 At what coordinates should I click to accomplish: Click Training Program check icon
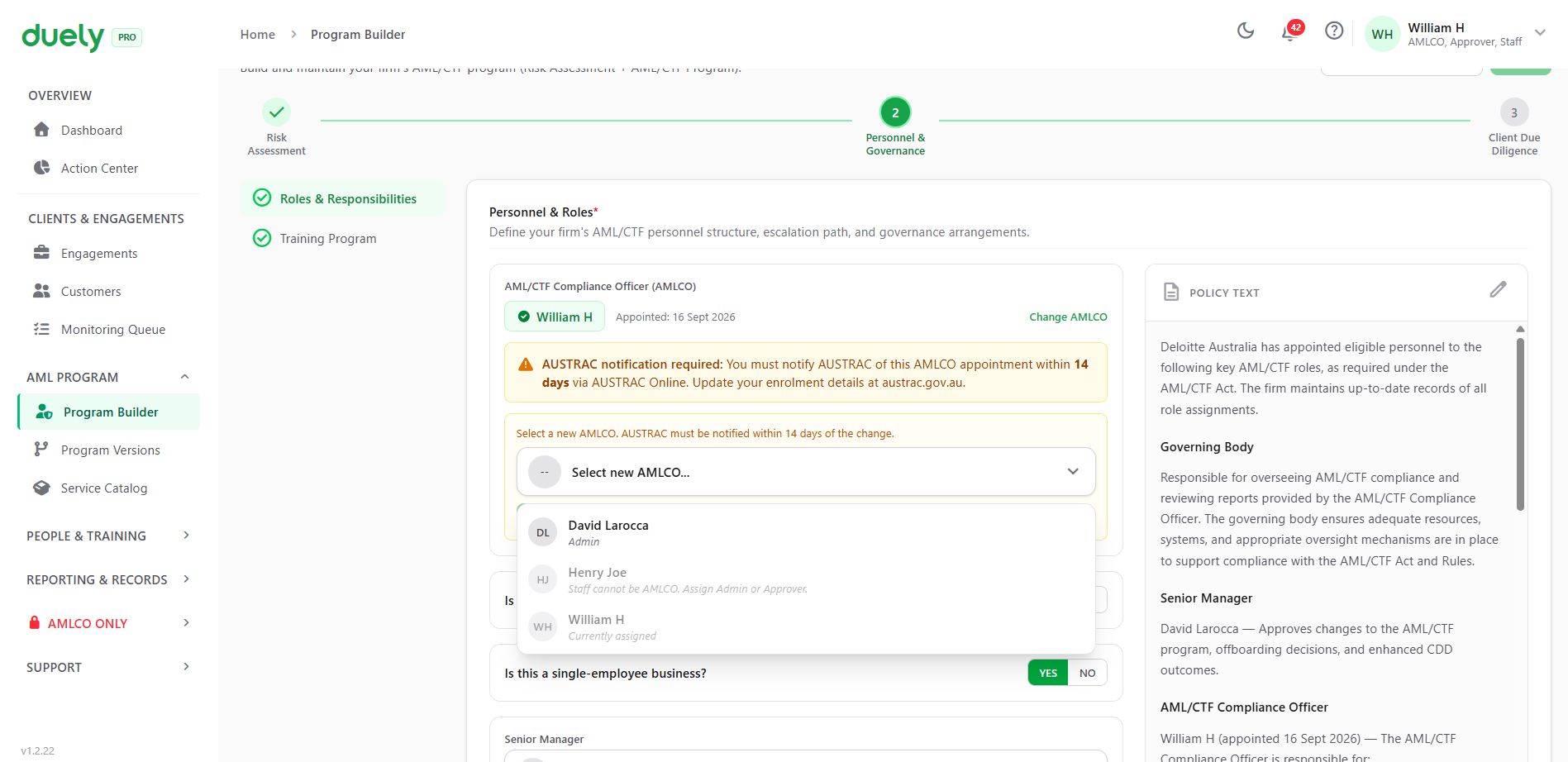262,238
